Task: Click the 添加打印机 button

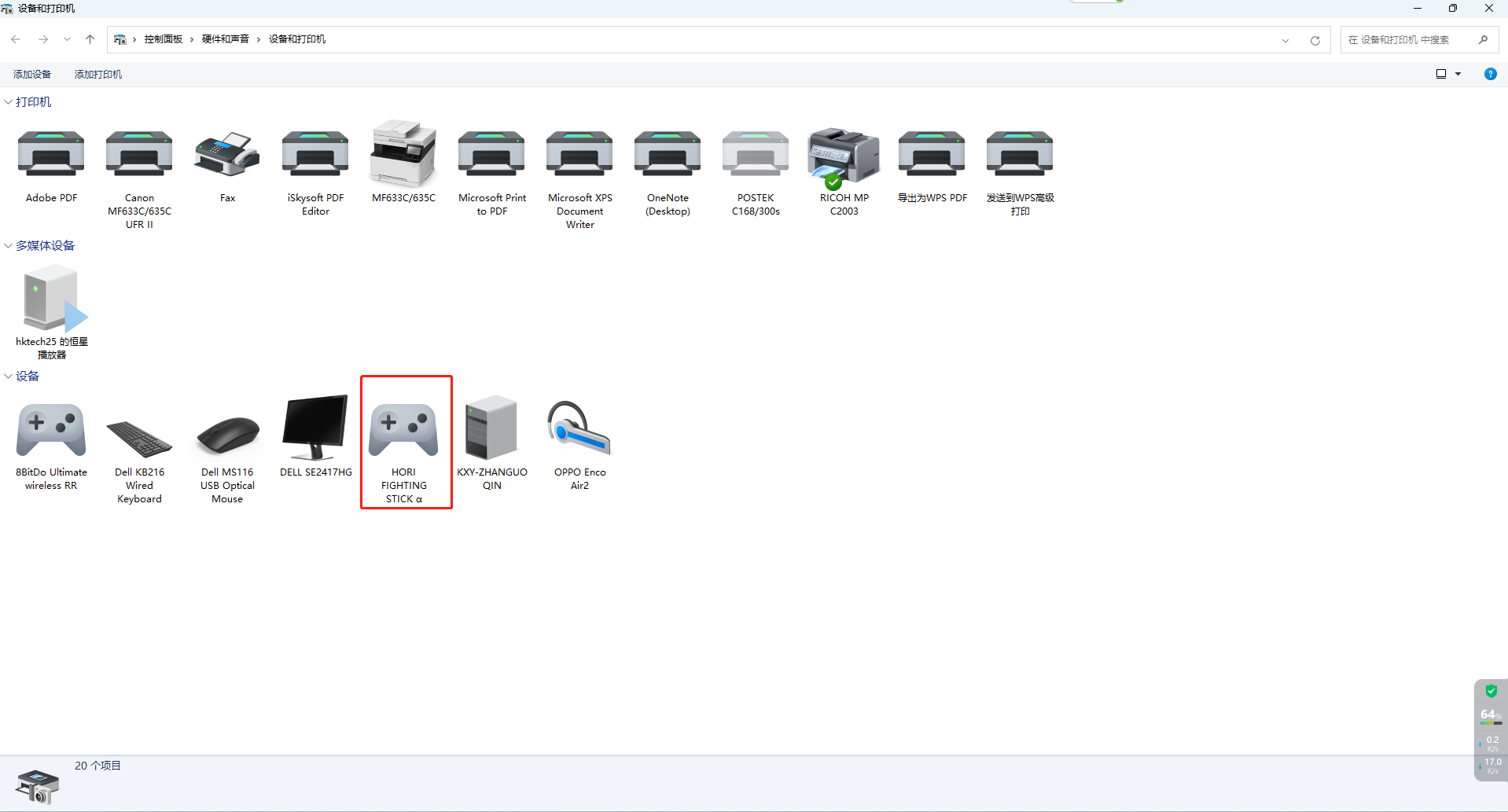Action: tap(98, 75)
